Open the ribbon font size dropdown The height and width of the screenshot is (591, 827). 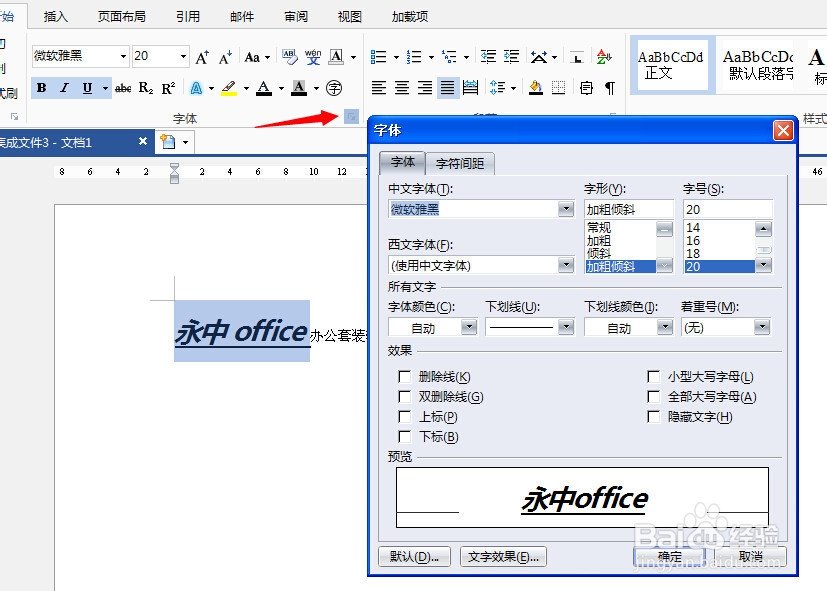point(183,56)
